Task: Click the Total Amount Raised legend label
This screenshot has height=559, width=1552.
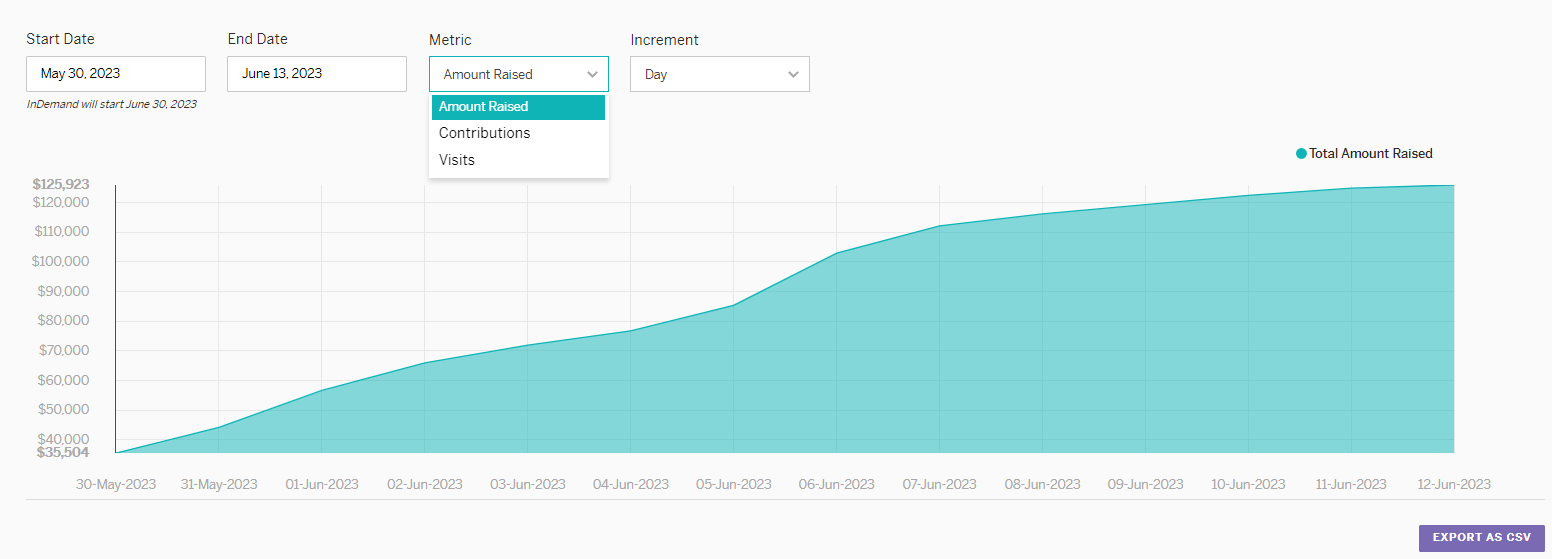Action: click(1371, 154)
